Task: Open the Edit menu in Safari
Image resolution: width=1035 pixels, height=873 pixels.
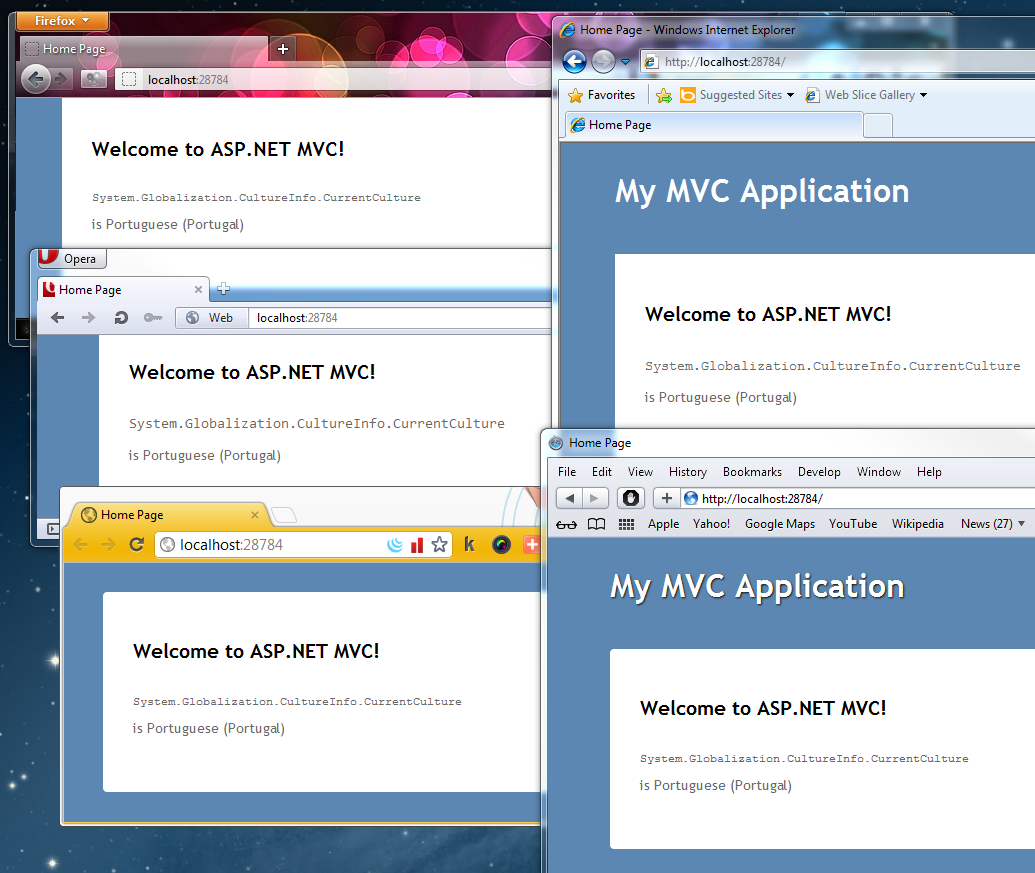Action: pos(601,472)
